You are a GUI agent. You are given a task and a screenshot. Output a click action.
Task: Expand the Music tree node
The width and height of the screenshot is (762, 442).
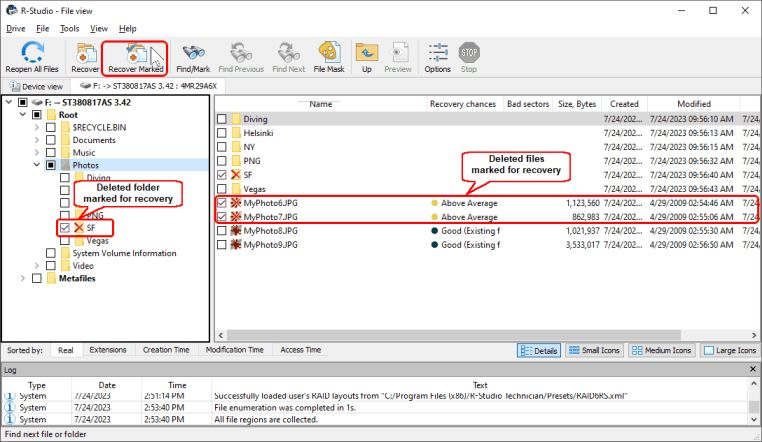pyautogui.click(x=37, y=153)
